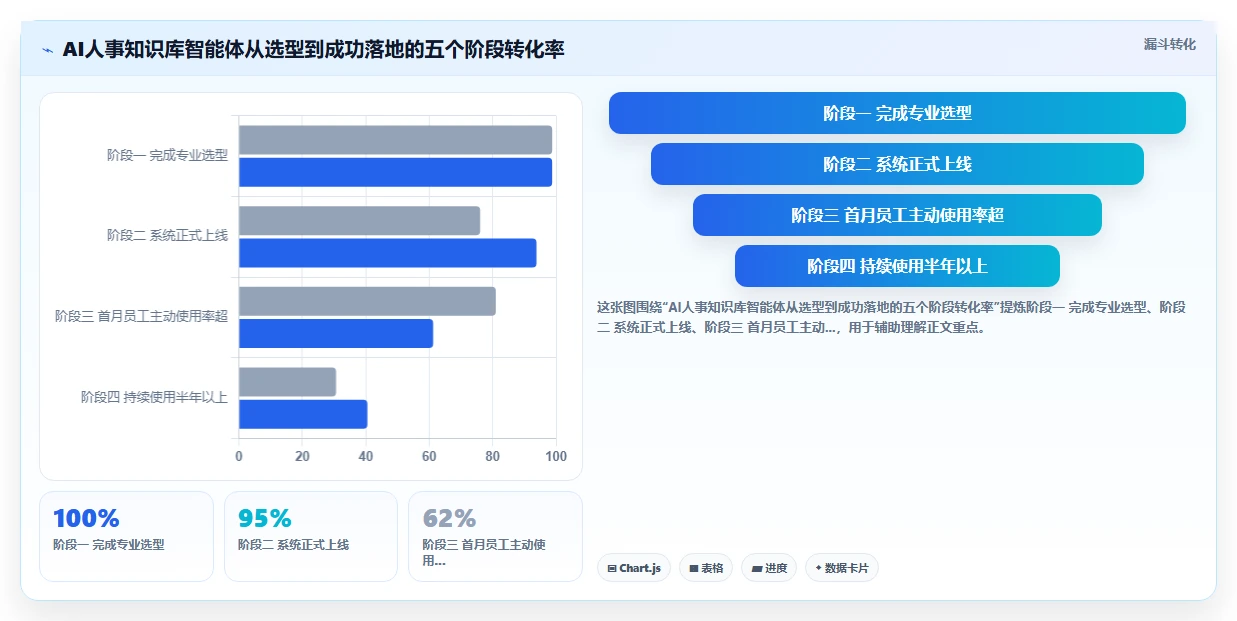Image resolution: width=1237 pixels, height=621 pixels.
Task: Click the gray bar for 阶段一 完成专业选型
Action: tap(395, 140)
